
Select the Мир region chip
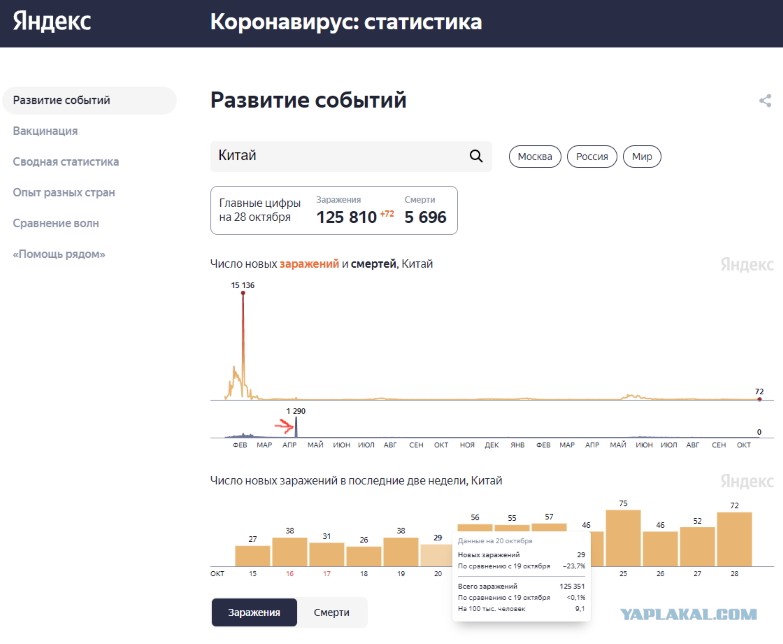point(642,157)
